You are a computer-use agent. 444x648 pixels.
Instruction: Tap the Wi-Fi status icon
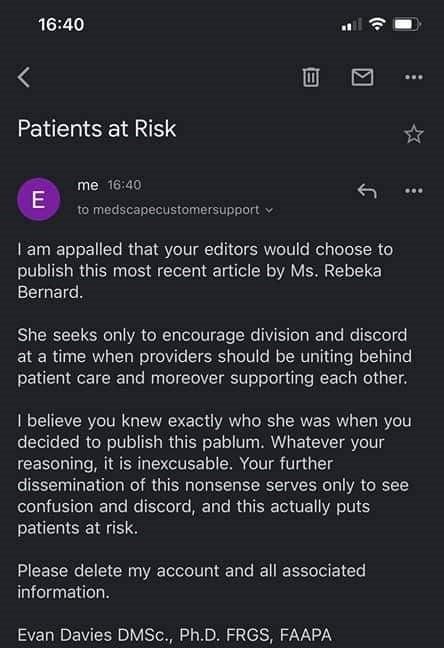(x=377, y=24)
